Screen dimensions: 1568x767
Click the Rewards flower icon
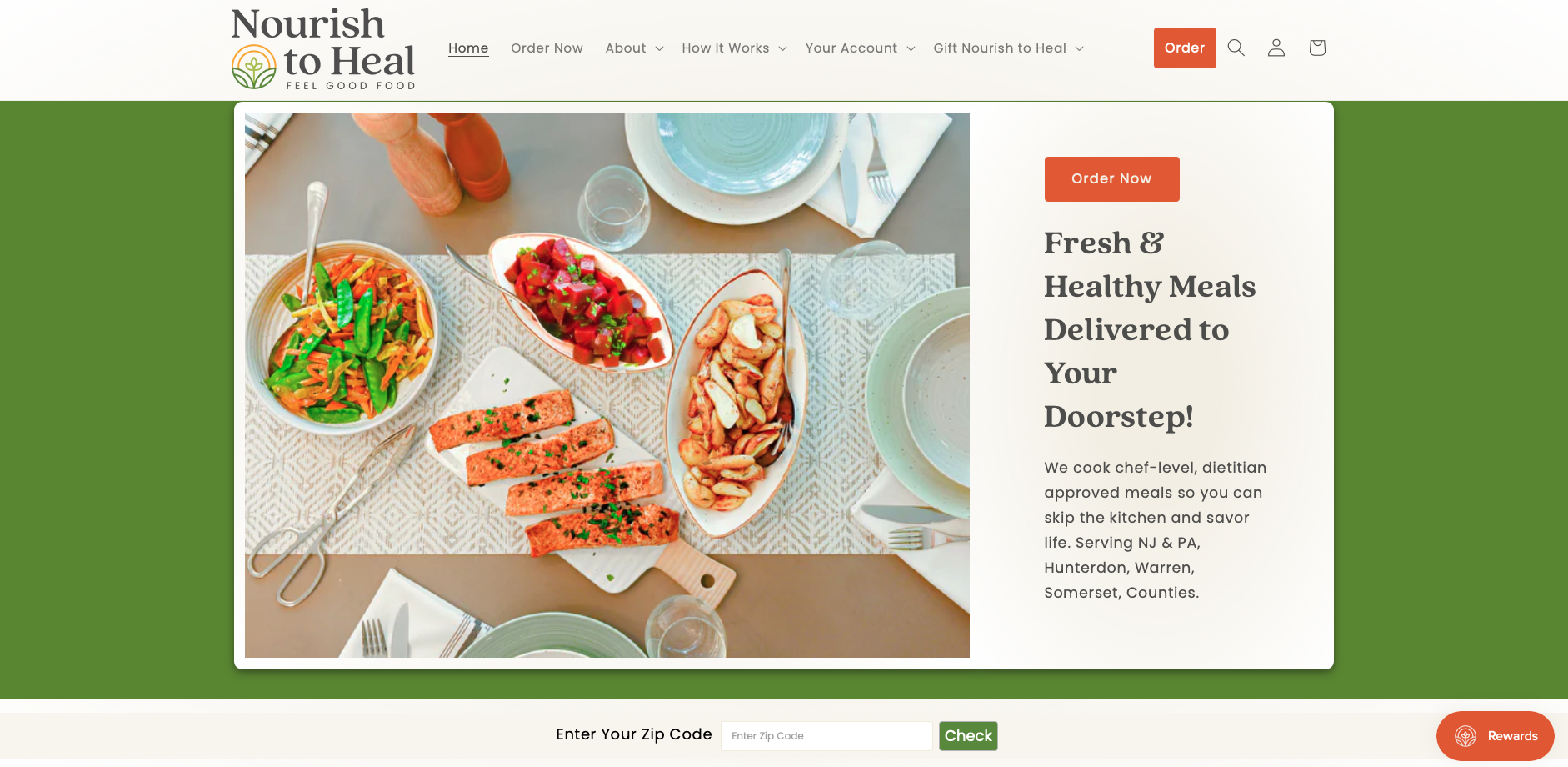[x=1466, y=736]
